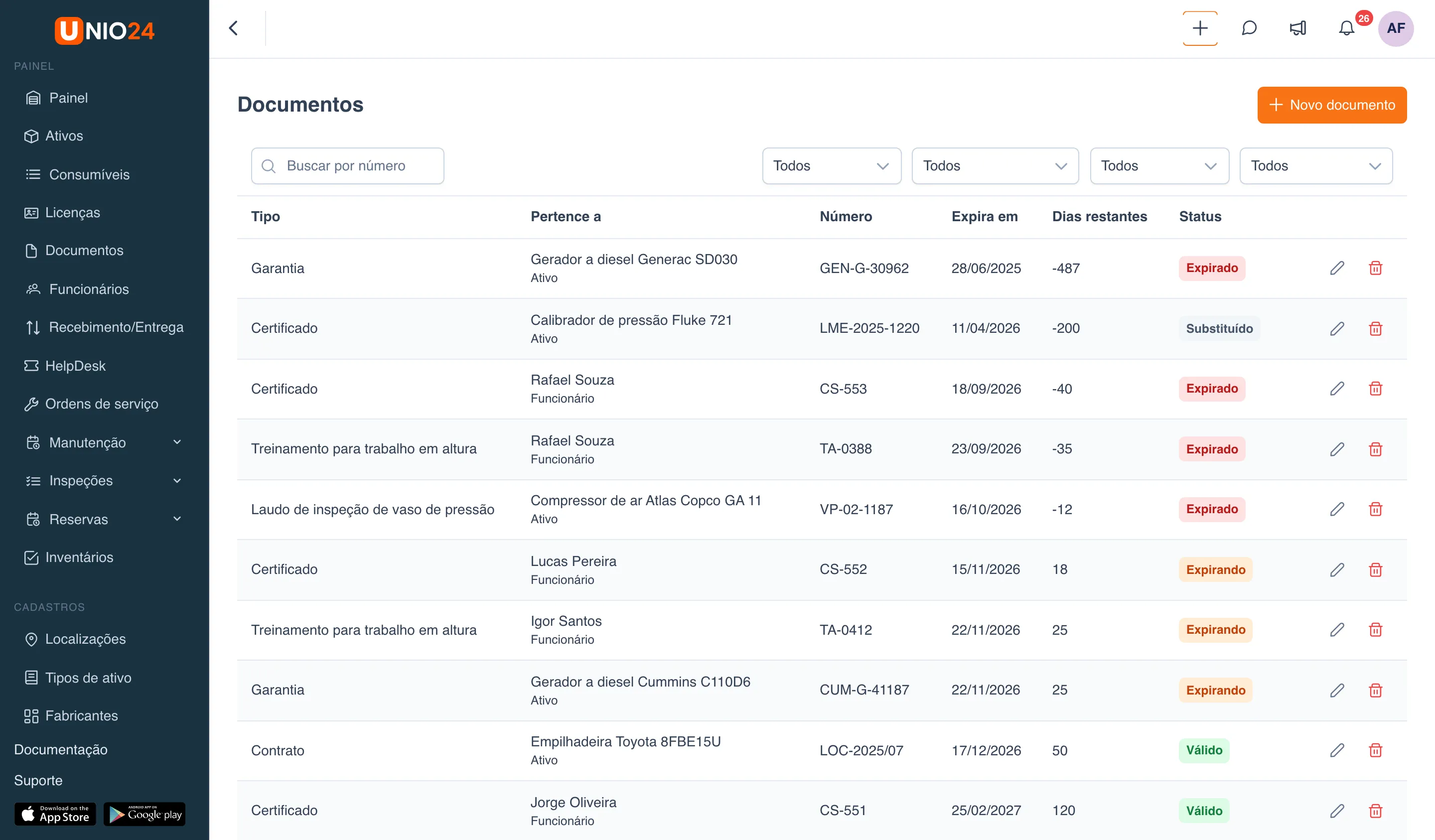Open the fourth Todos filter dropdown

coord(1316,166)
